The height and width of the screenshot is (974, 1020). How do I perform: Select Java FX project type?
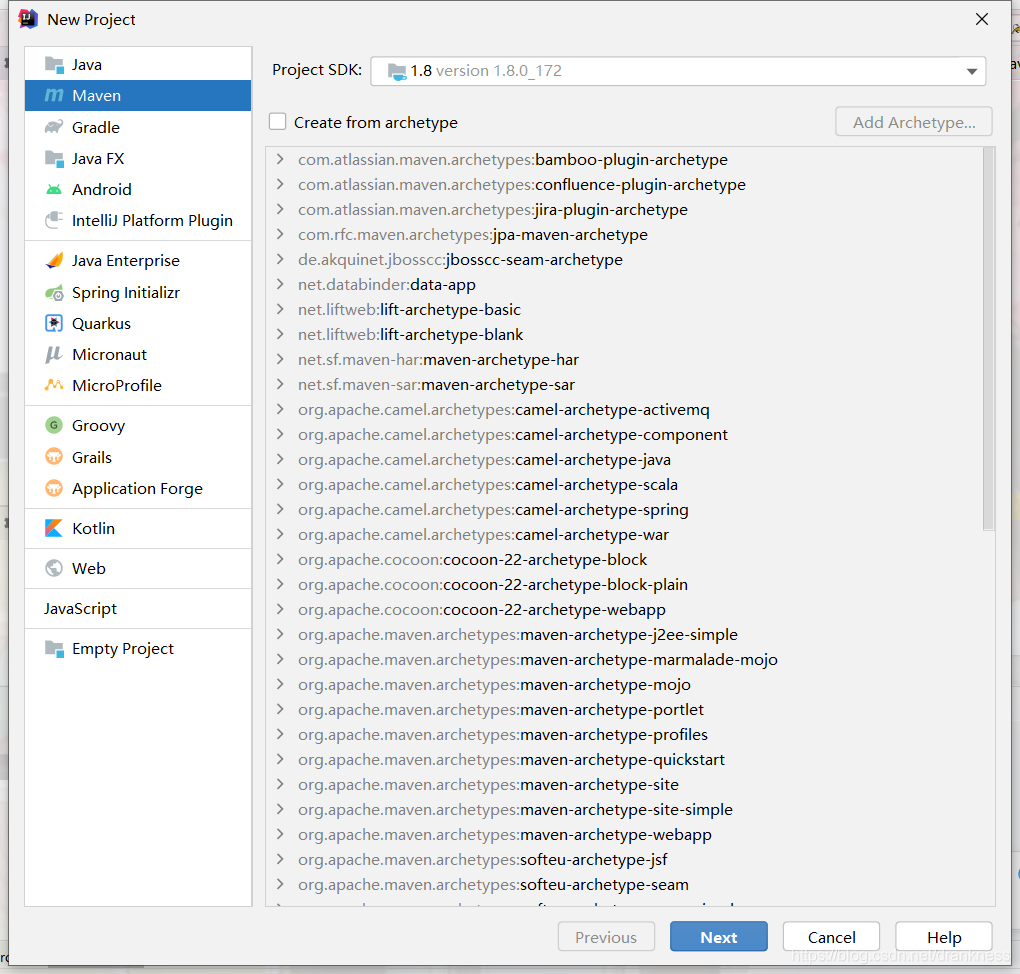click(138, 159)
